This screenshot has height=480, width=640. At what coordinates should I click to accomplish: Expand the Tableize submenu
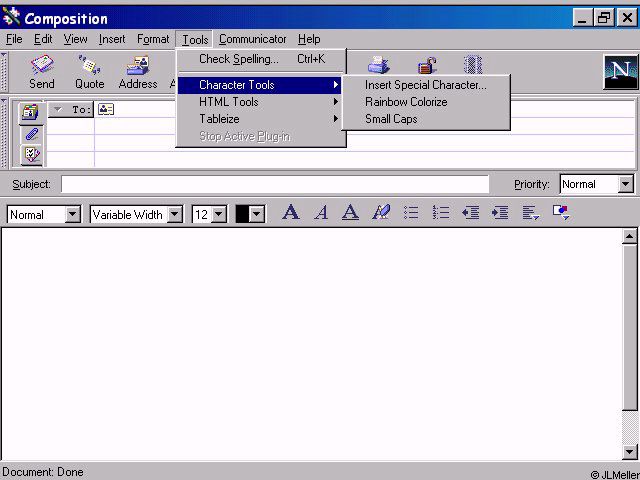pyautogui.click(x=260, y=119)
